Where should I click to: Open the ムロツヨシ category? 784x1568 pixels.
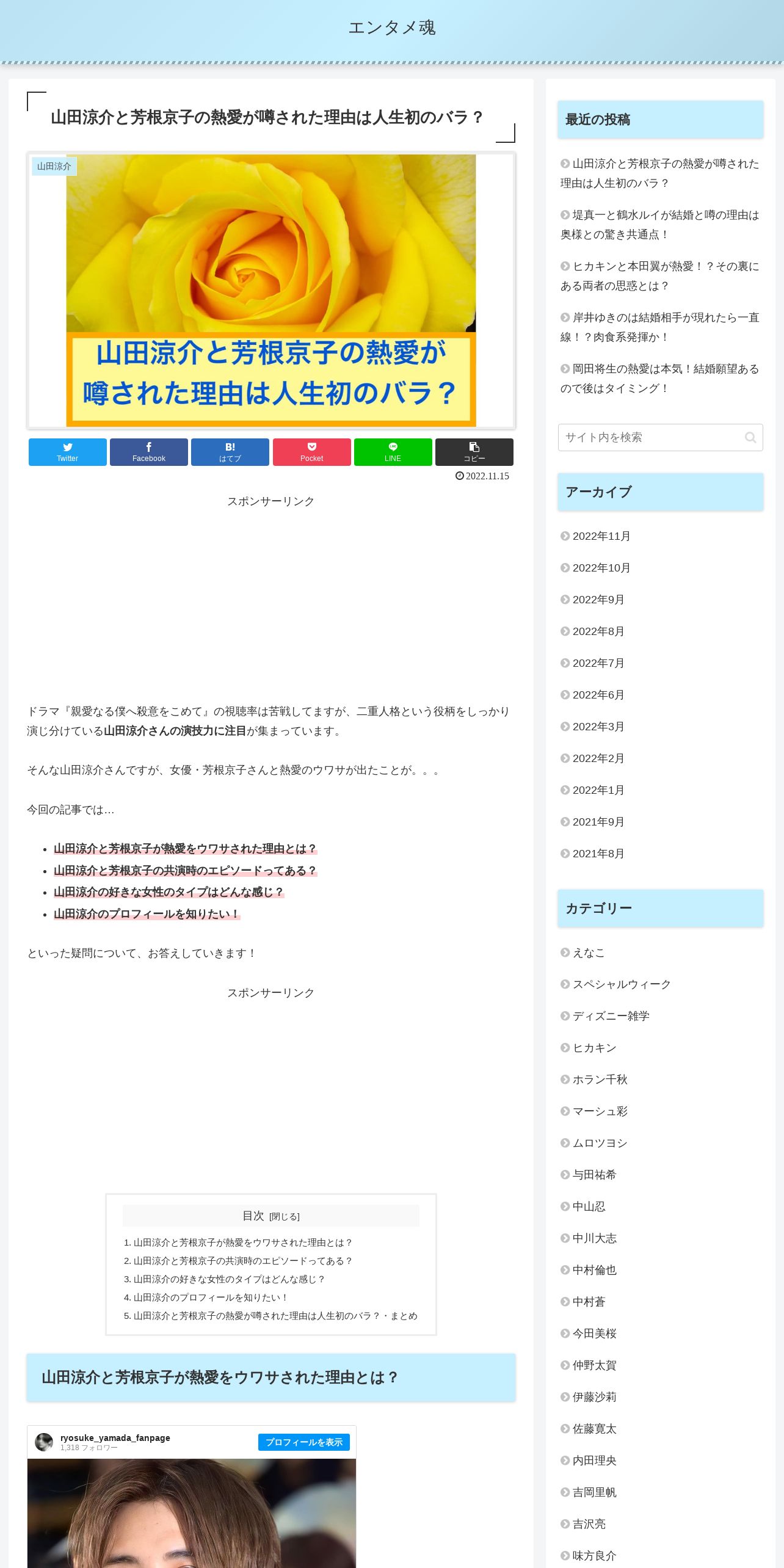(x=600, y=1143)
